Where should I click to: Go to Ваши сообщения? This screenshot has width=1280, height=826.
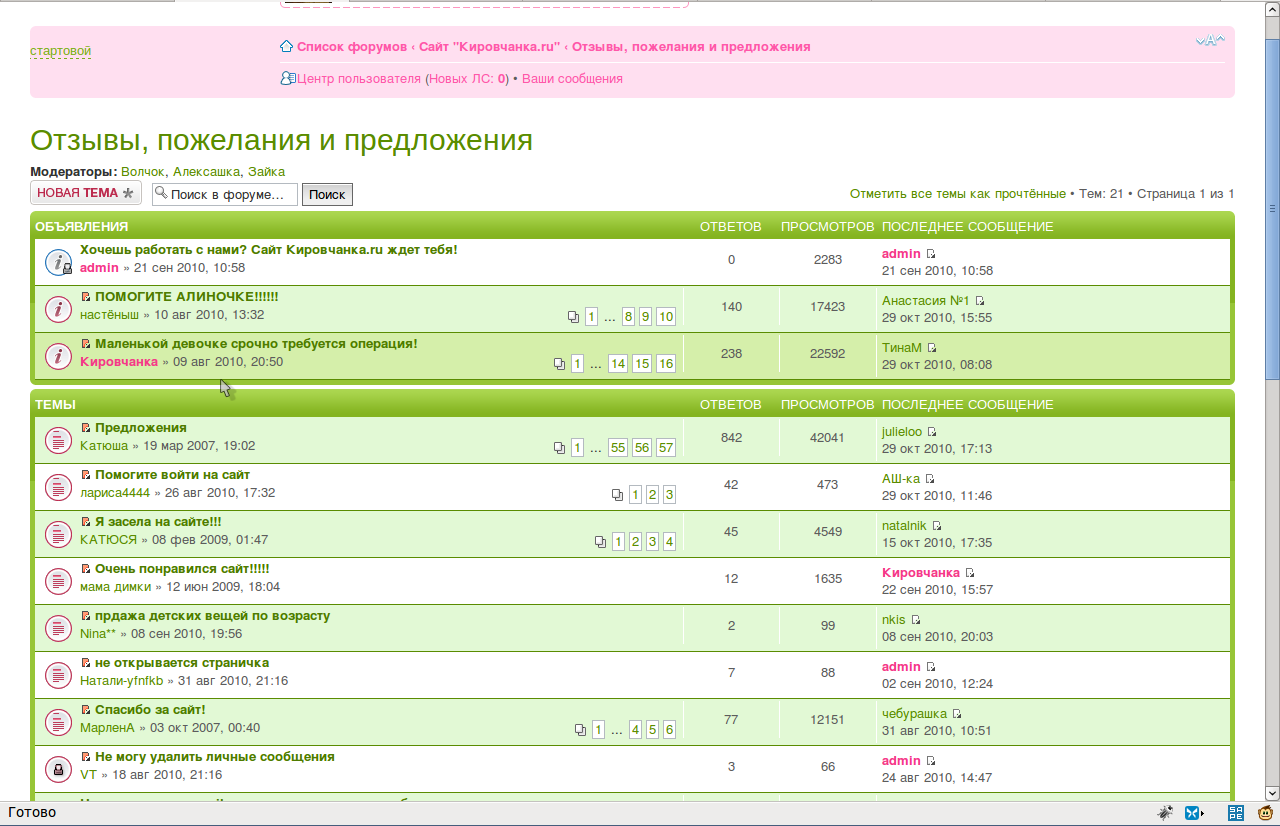(572, 79)
